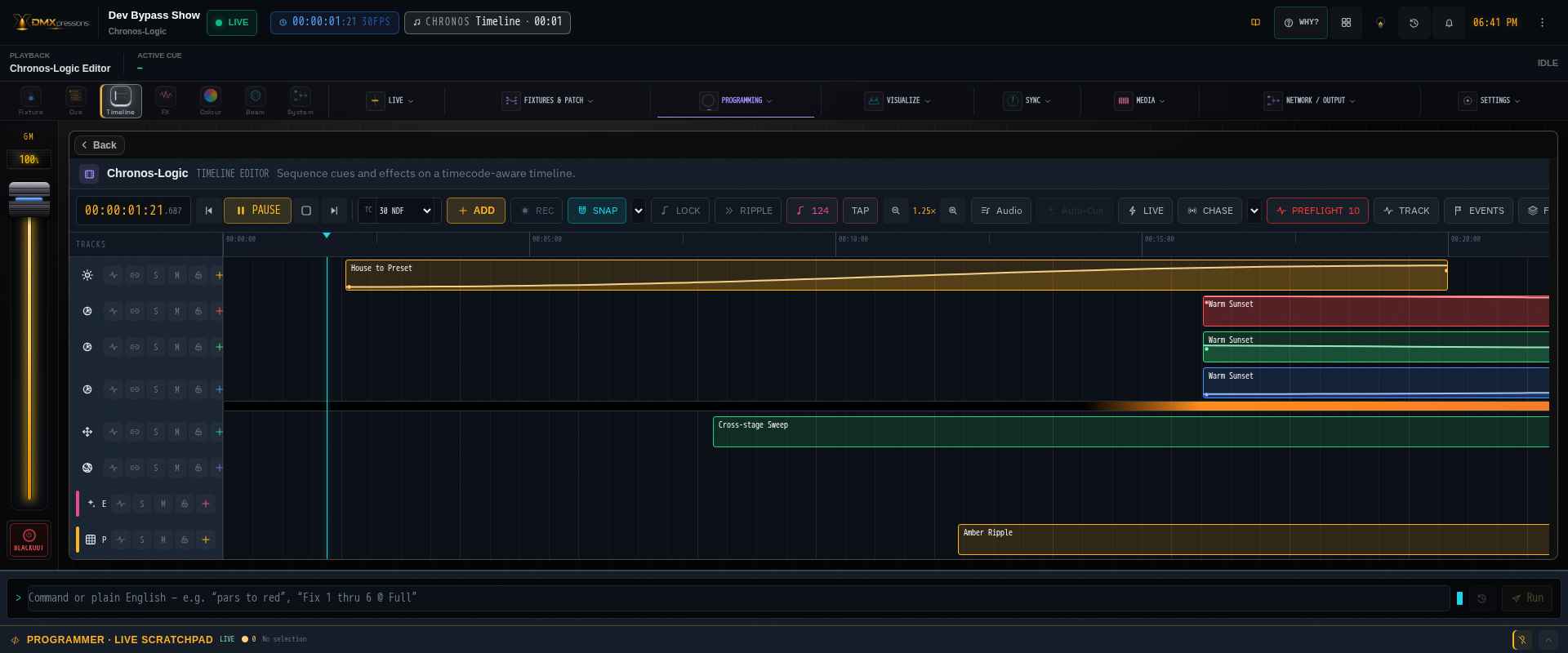Screen dimensions: 1568x653
Task: Open the history clock icon in header
Action: [x=1414, y=23]
